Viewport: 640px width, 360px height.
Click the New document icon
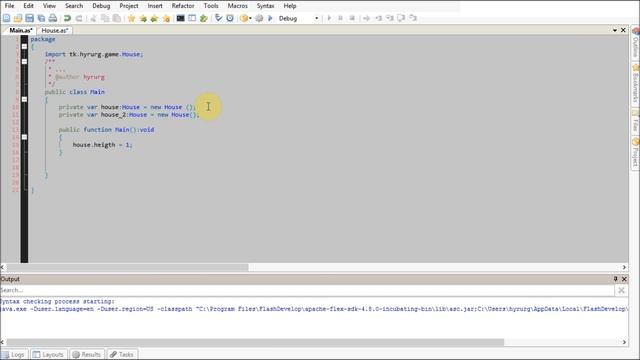click(7, 18)
